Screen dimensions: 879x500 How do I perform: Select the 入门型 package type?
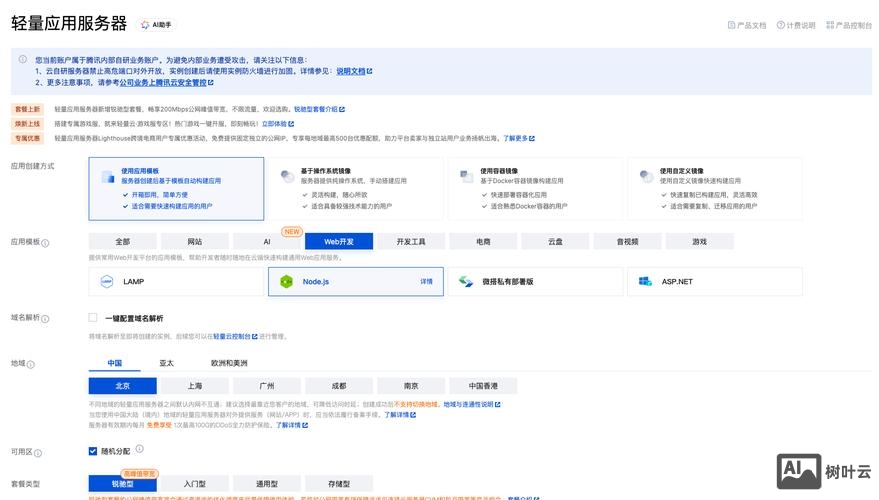(195, 483)
